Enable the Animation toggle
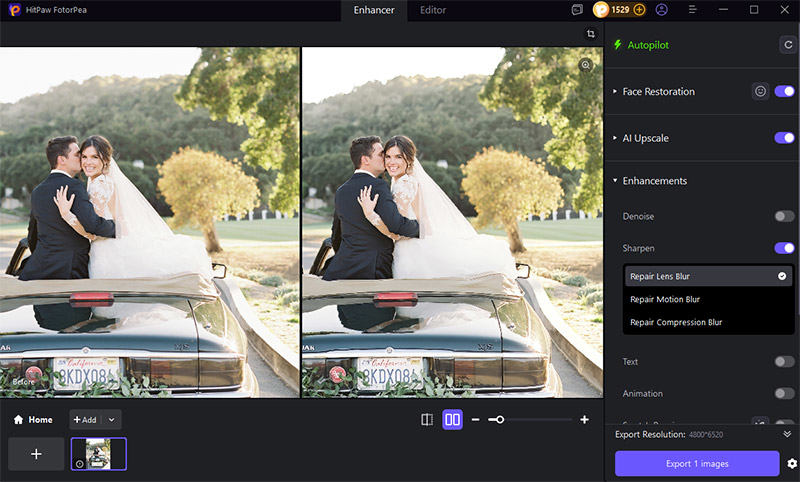This screenshot has width=800, height=482. point(784,393)
